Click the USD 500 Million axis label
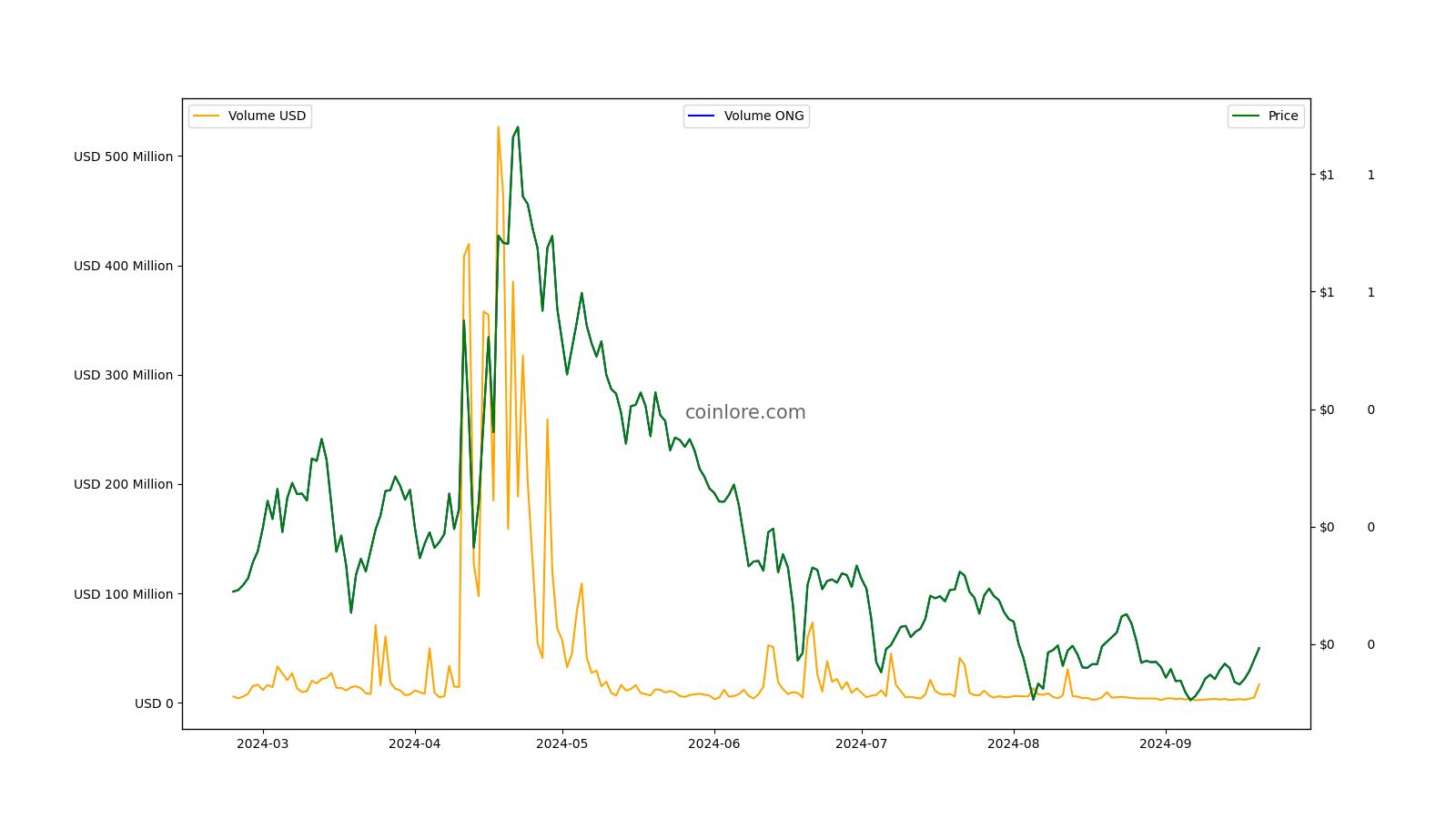This screenshot has width=1456, height=819. tap(123, 157)
